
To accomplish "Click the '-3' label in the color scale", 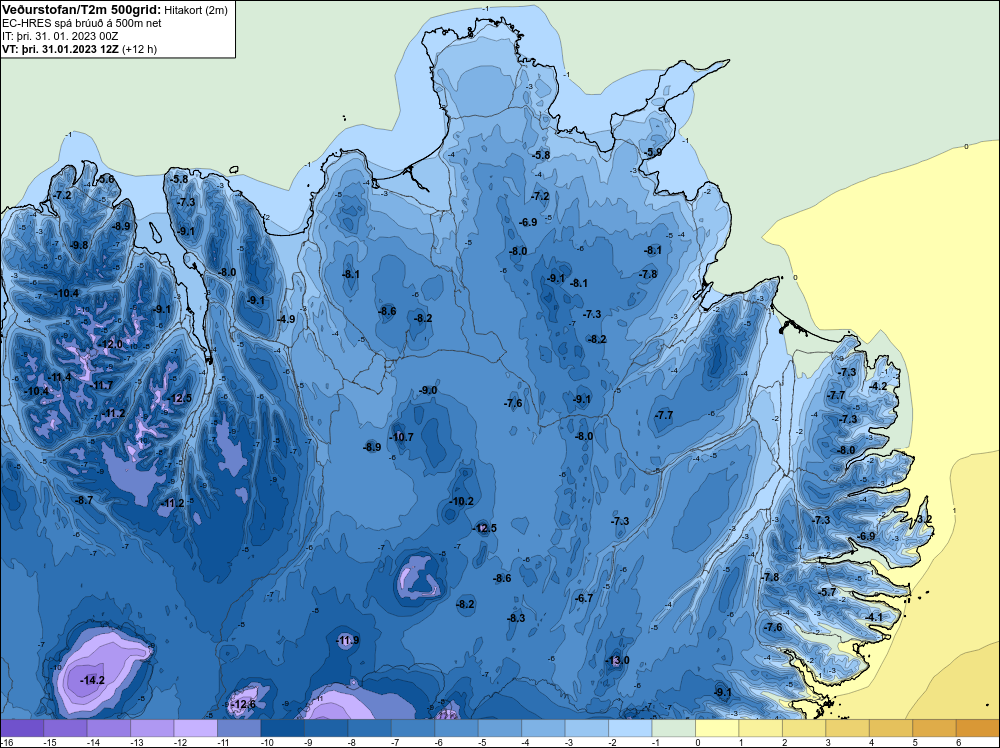I will (x=568, y=742).
